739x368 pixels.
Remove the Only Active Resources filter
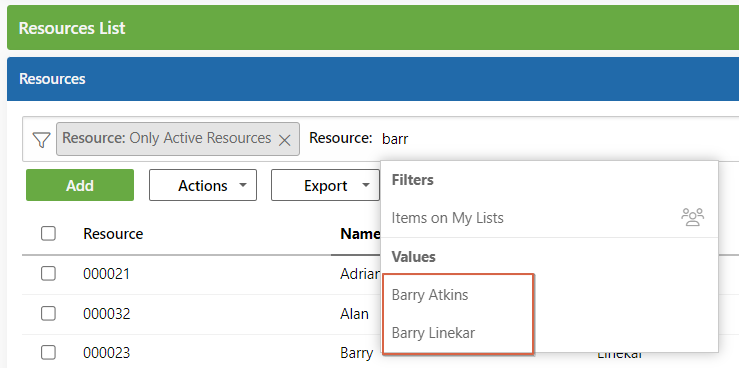(x=284, y=140)
